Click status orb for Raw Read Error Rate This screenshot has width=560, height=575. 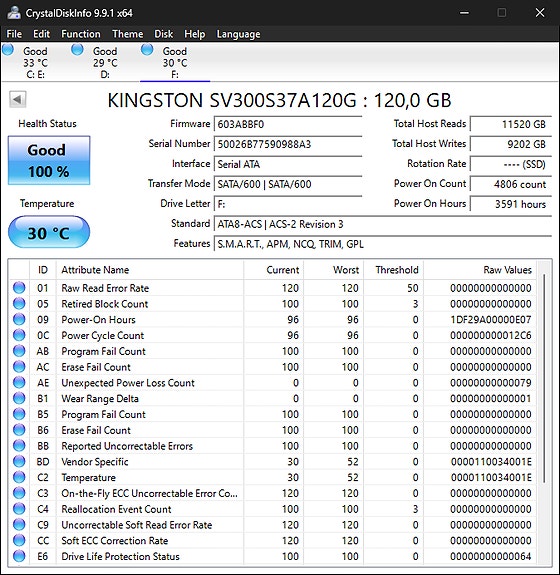pos(19,288)
